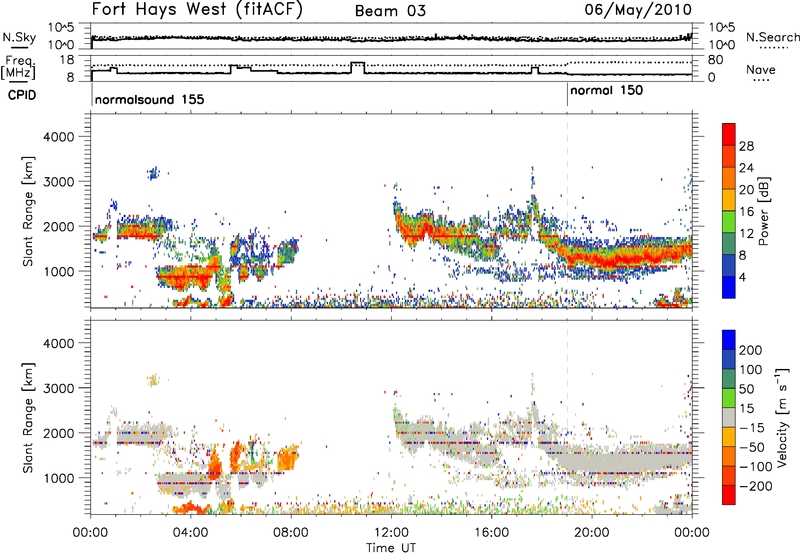Click the "80" Nave axis tick
Screen dimensions: 800x554
click(715, 60)
